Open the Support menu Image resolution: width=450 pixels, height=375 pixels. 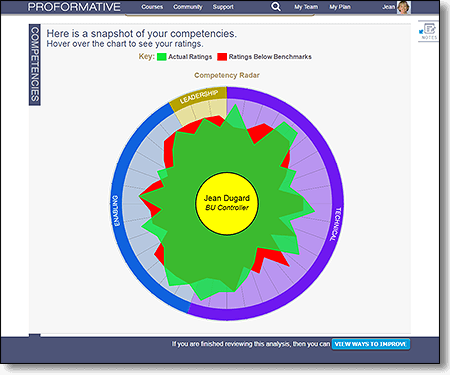[x=223, y=7]
